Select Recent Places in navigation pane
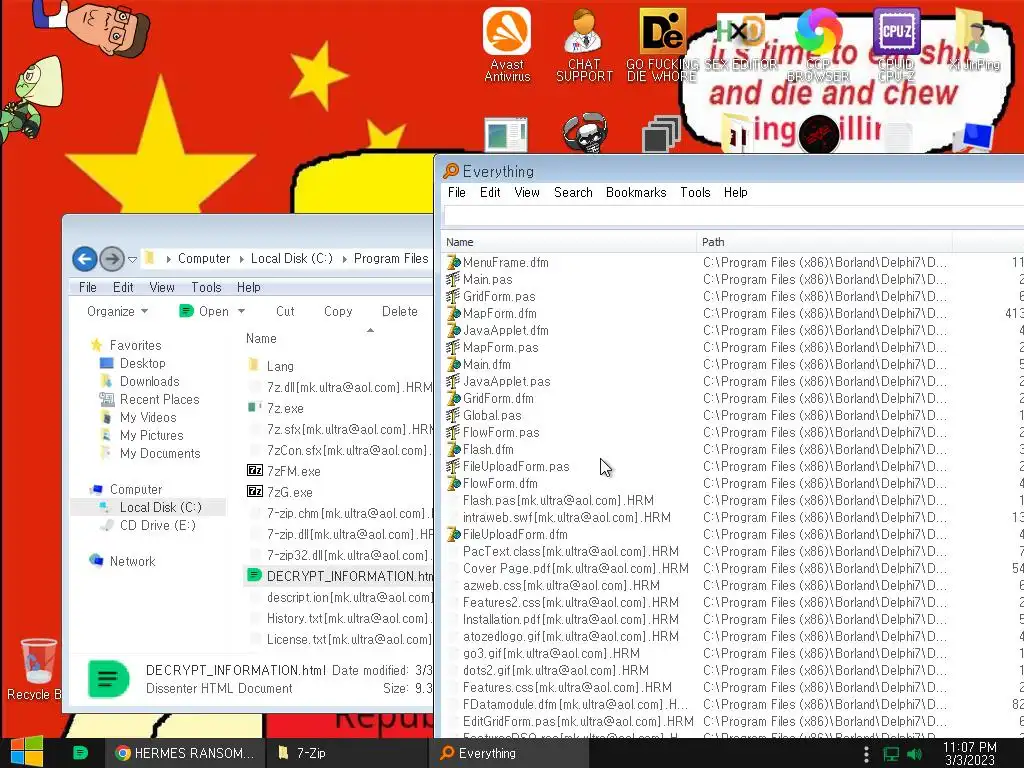 (x=159, y=399)
